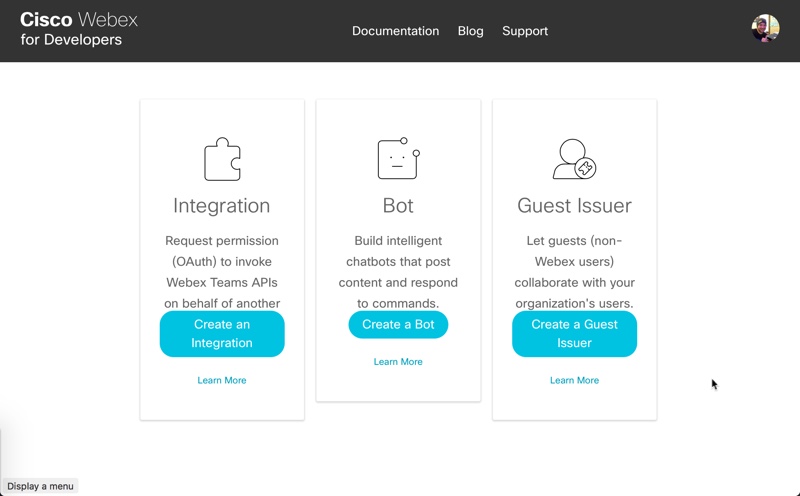Click Create a Guest Issuer button
The image size is (800, 496).
point(574,334)
